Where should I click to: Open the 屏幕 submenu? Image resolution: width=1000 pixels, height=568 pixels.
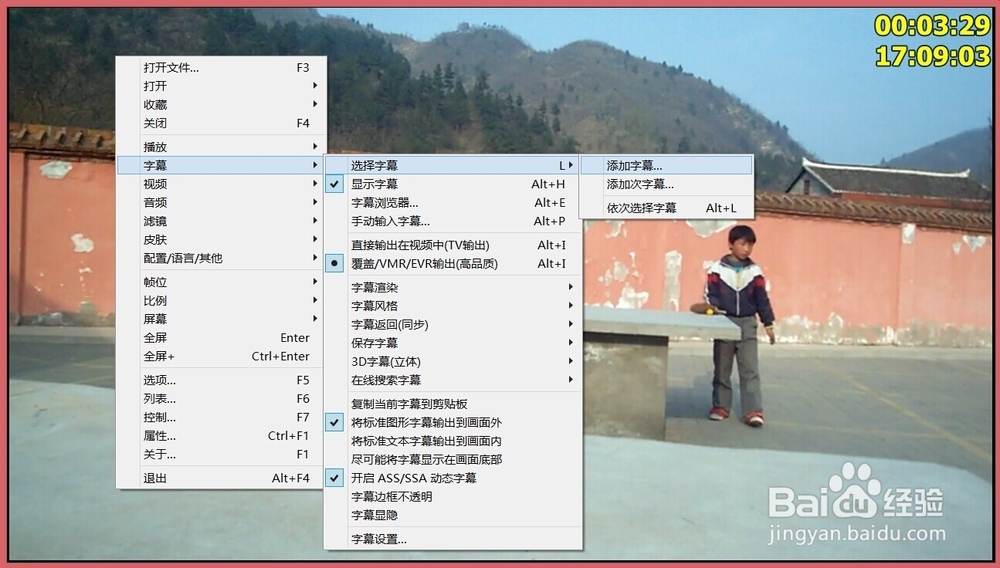point(221,319)
